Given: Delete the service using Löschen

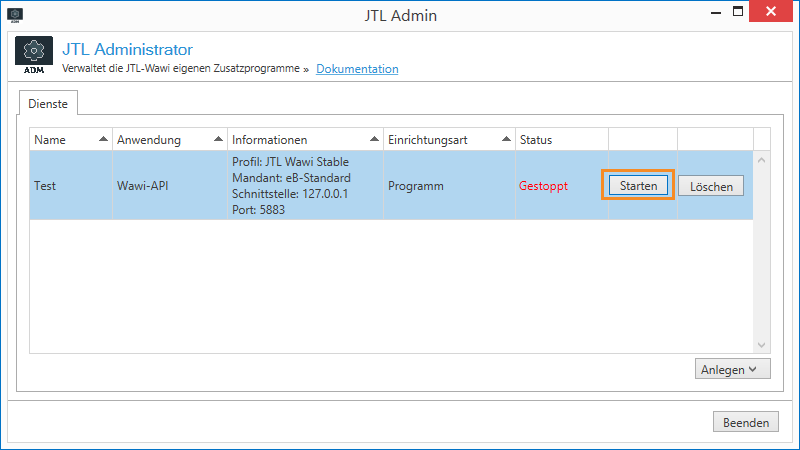Looking at the screenshot, I should (711, 186).
